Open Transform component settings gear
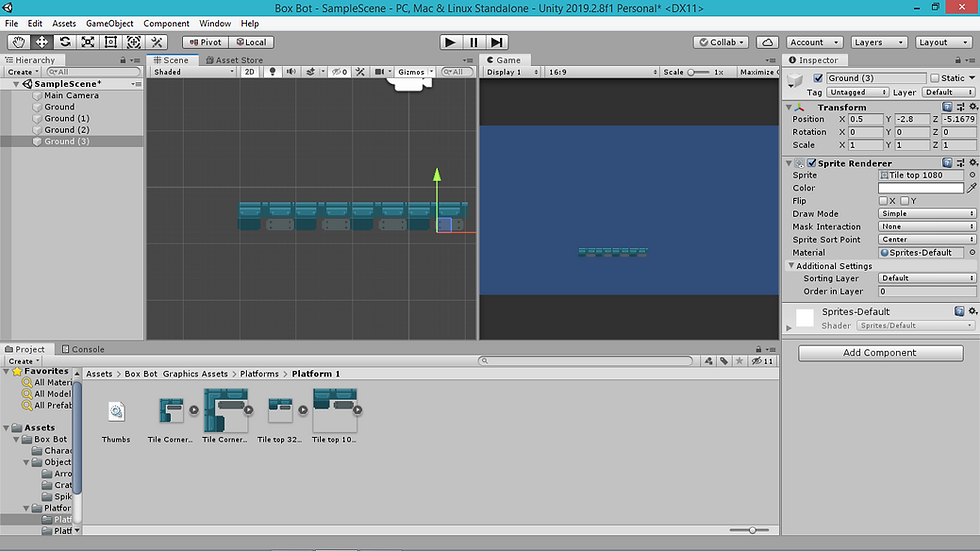Screen dimensions: 980x551 point(972,107)
